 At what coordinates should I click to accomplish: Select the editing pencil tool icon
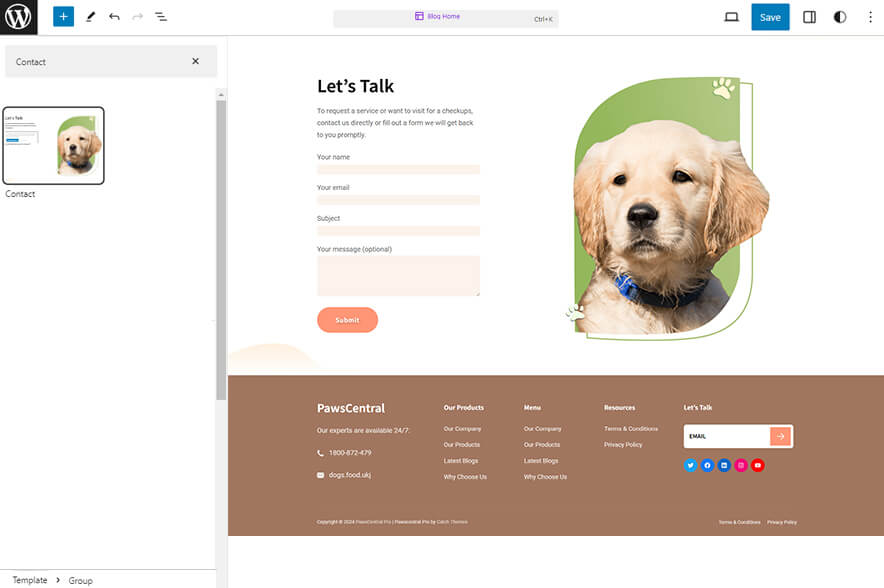(x=89, y=17)
